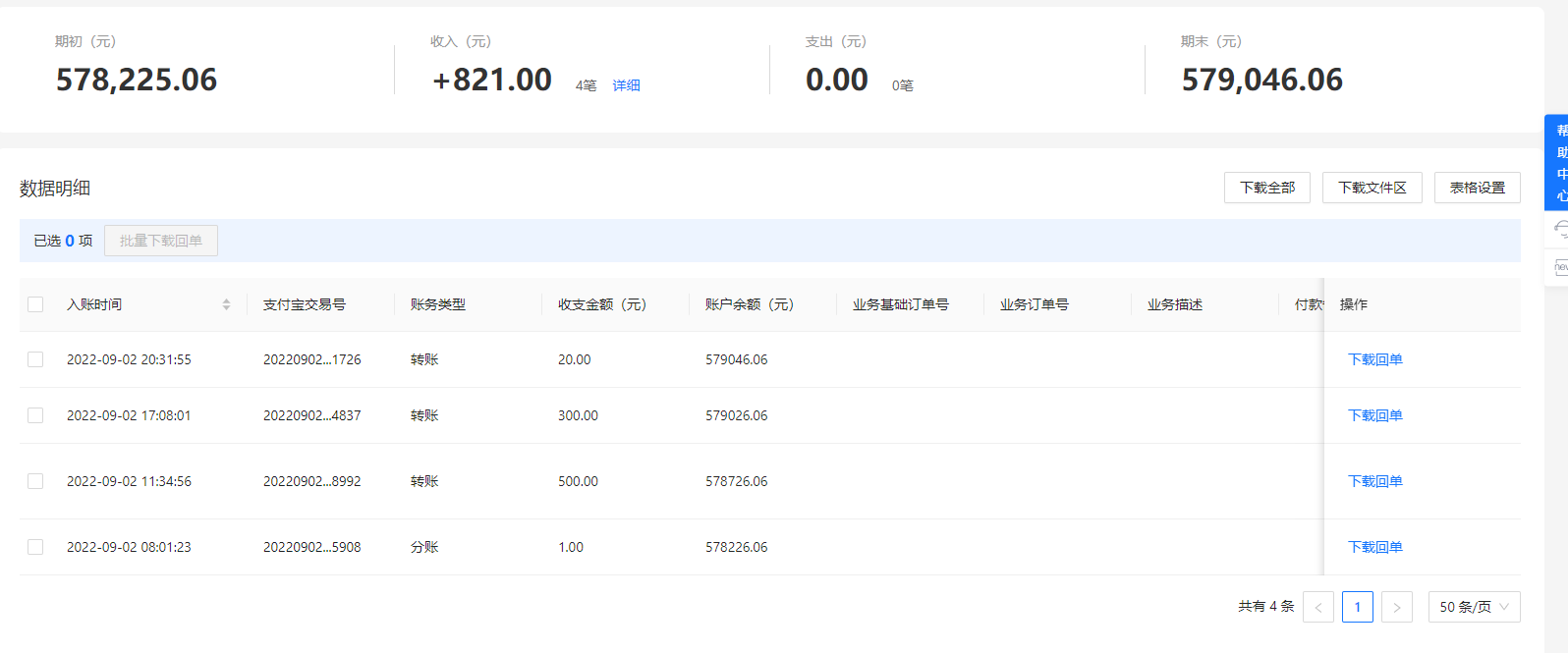
Task: Open the 帮助中心 help center tab
Action: tap(1558, 162)
